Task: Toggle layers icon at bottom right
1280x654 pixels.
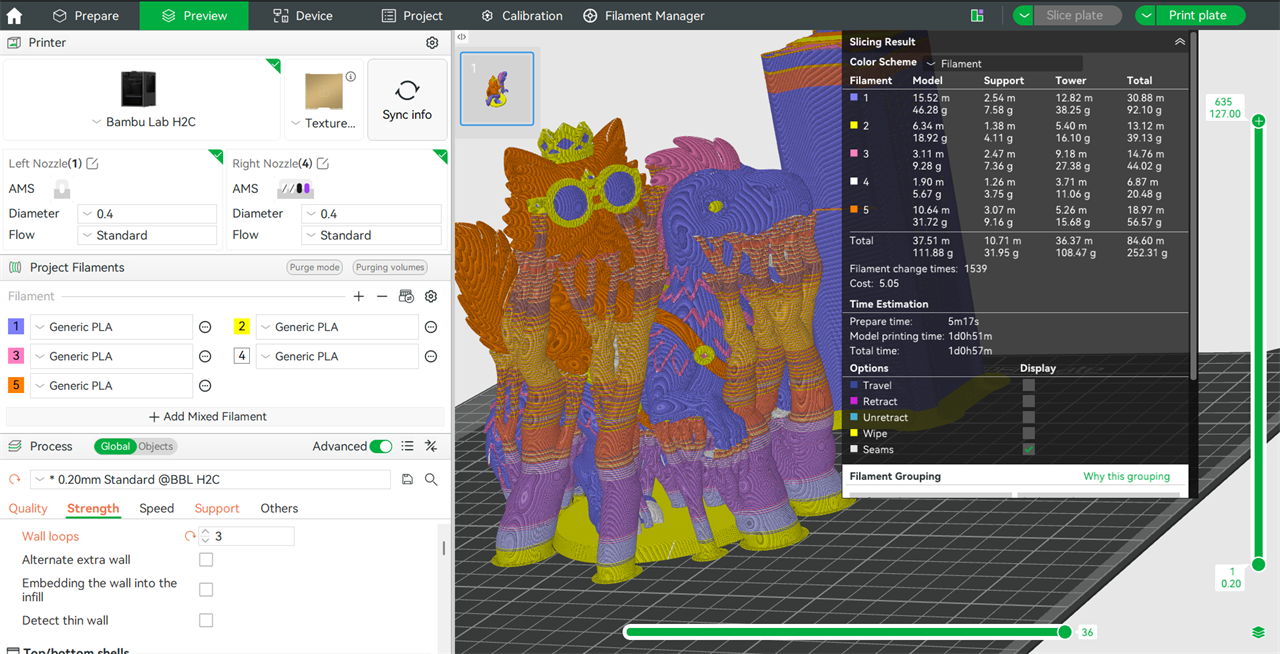Action: tap(1258, 632)
